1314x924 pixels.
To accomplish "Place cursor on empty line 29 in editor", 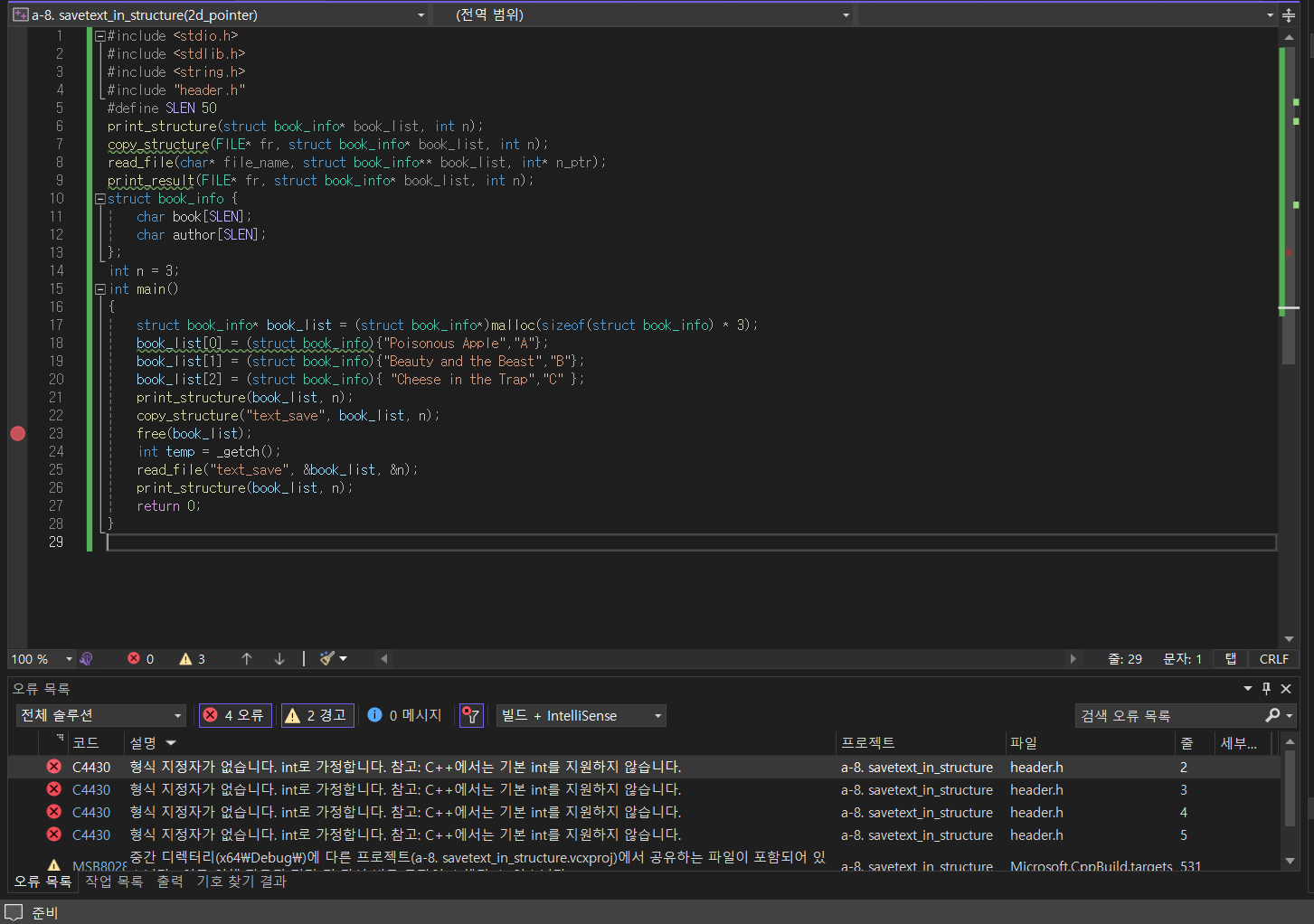I will click(x=692, y=542).
